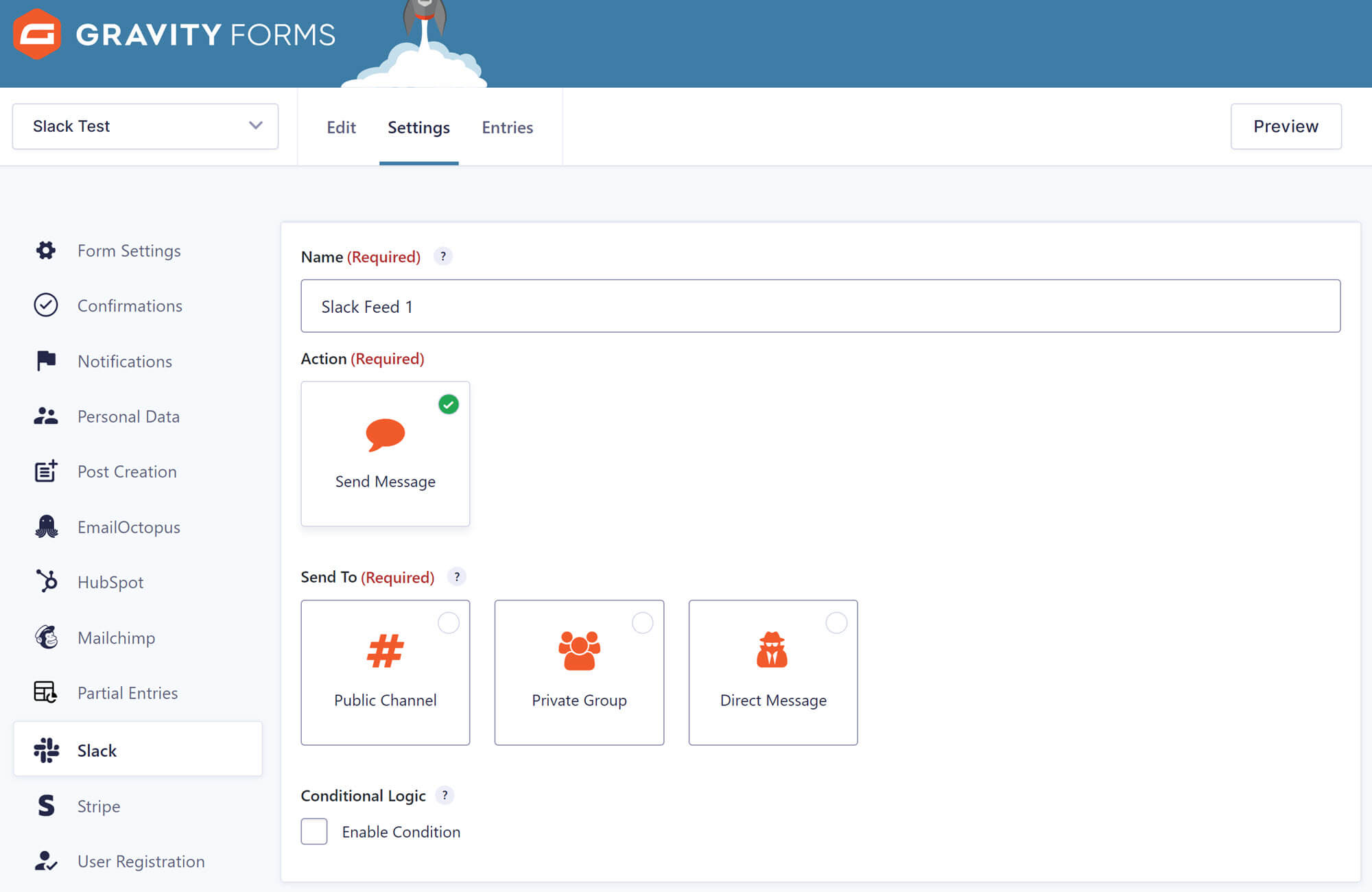Open help tooltip next to Send To label
This screenshot has height=892, width=1372.
[x=457, y=577]
